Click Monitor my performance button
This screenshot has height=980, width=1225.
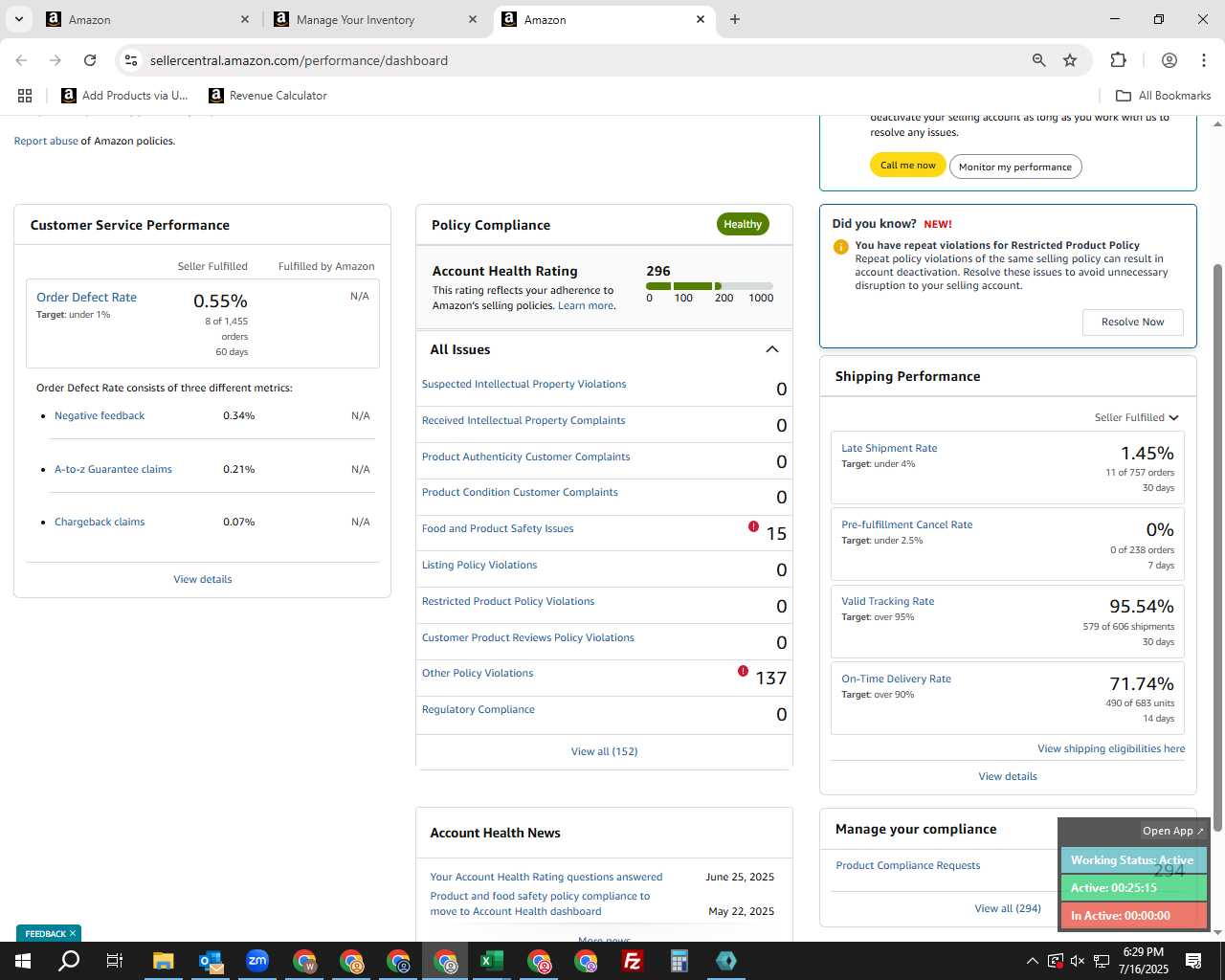1015,167
